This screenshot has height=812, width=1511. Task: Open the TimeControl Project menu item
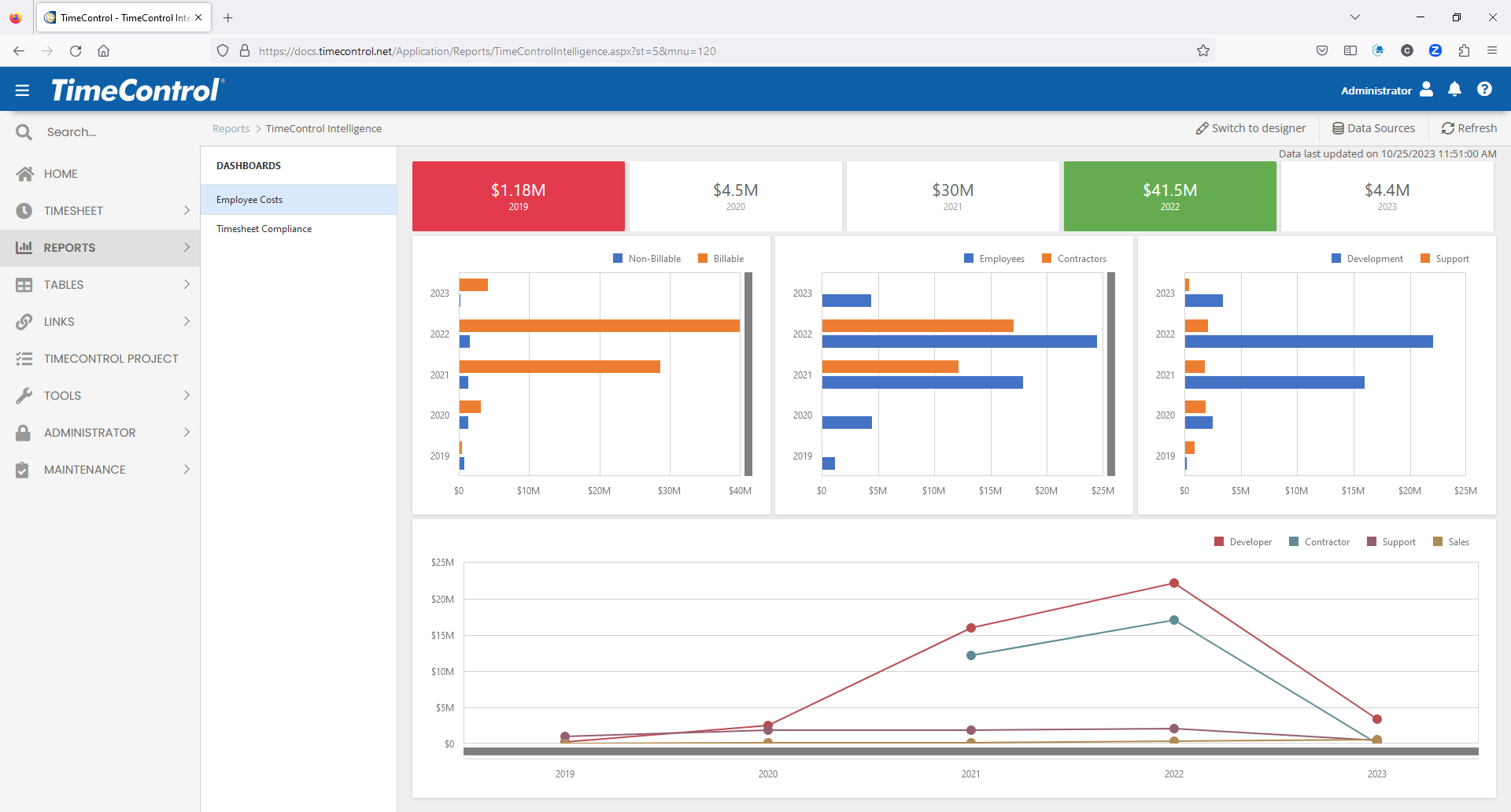tap(111, 359)
